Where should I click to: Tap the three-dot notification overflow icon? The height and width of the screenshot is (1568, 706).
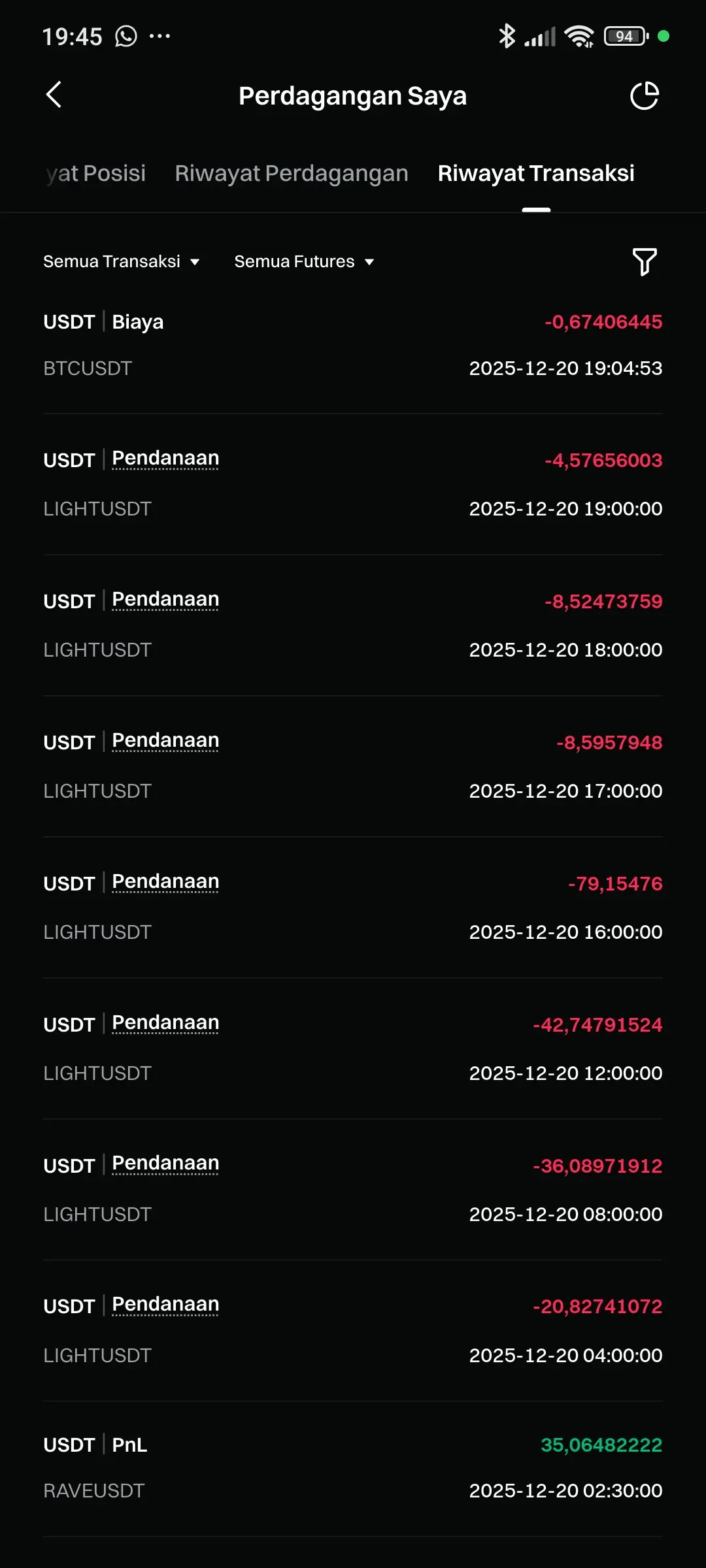(160, 36)
